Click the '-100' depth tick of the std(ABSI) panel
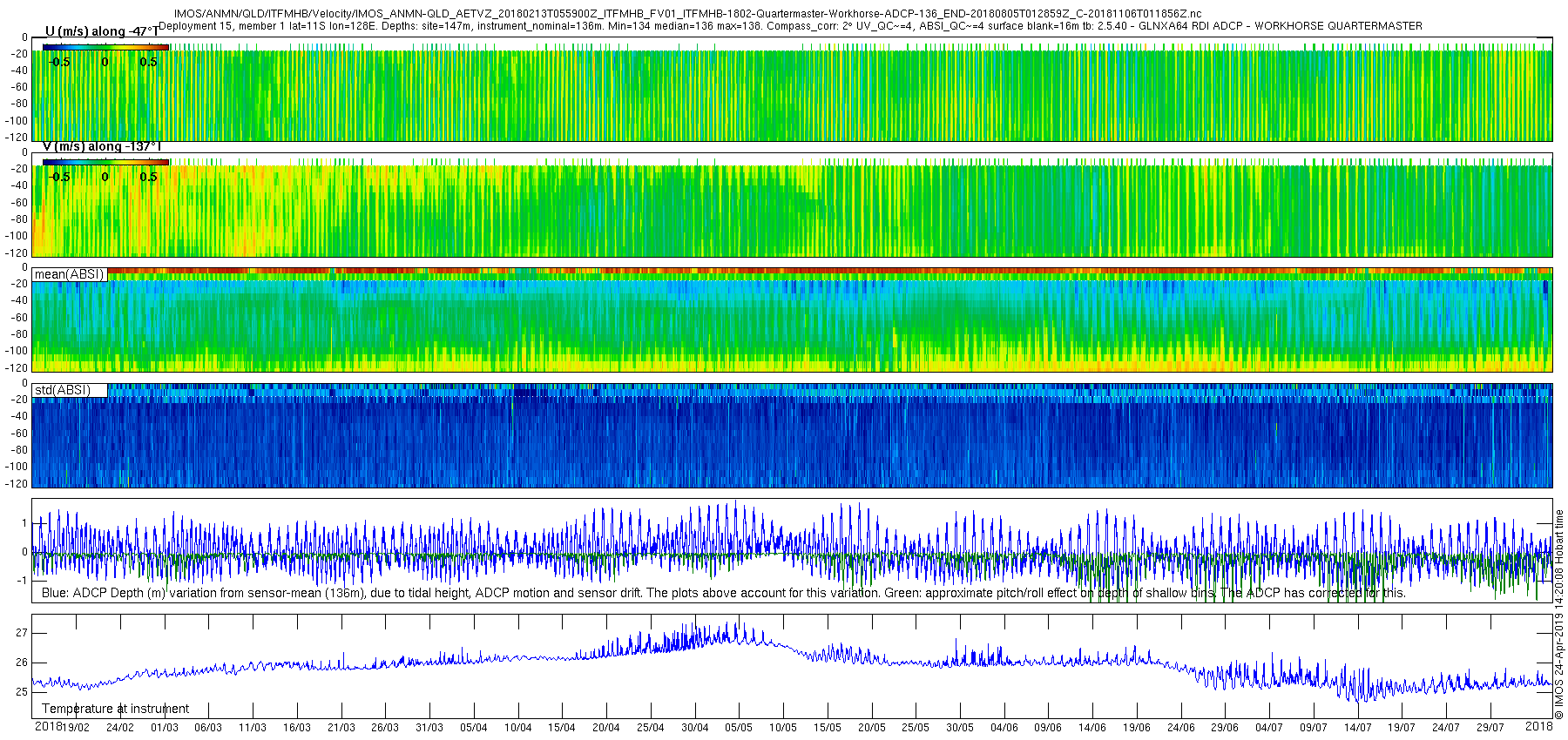 tap(16, 467)
